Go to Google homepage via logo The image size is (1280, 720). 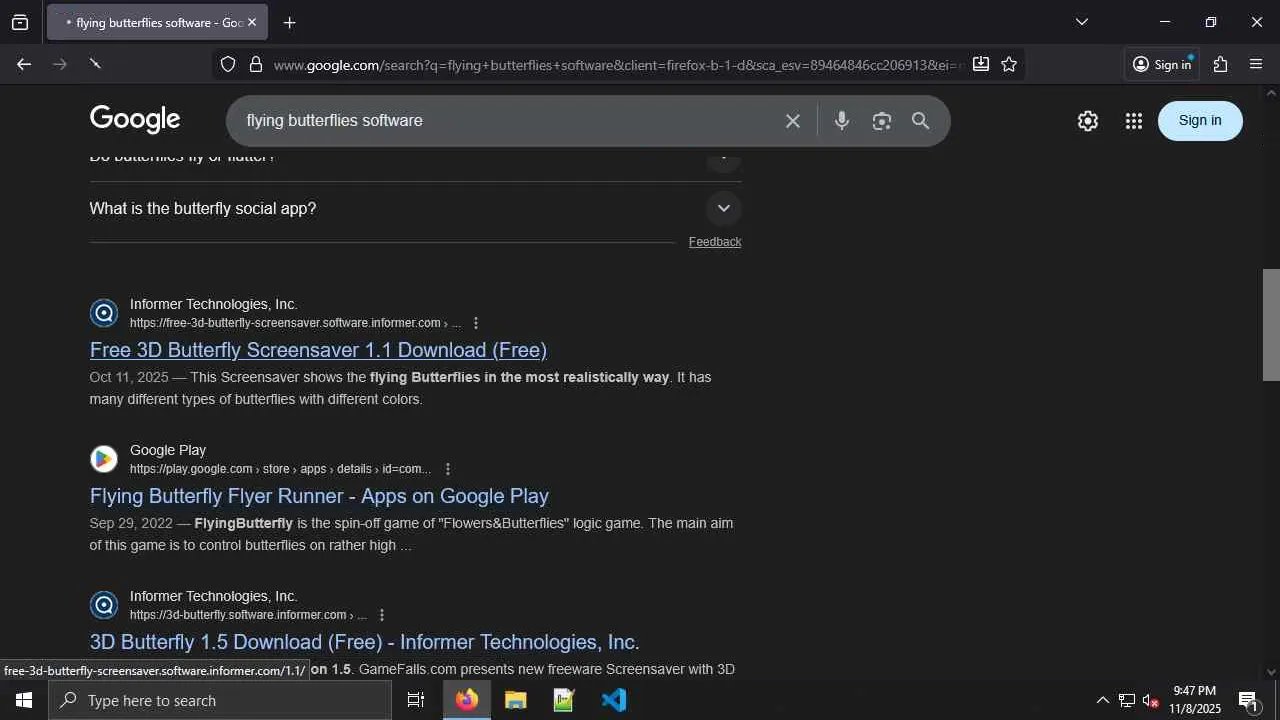pos(135,120)
